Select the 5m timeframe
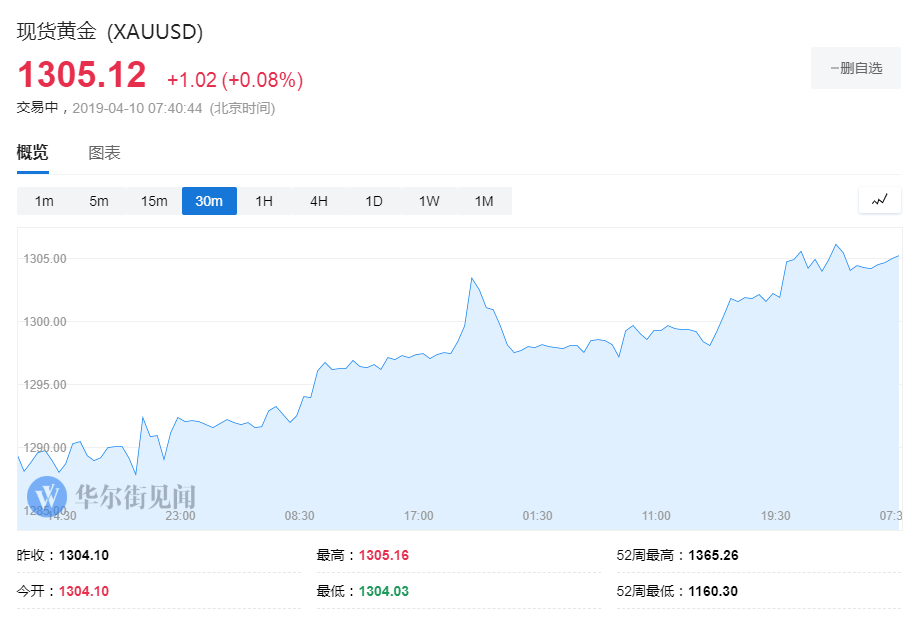The height and width of the screenshot is (617, 912). click(x=99, y=201)
